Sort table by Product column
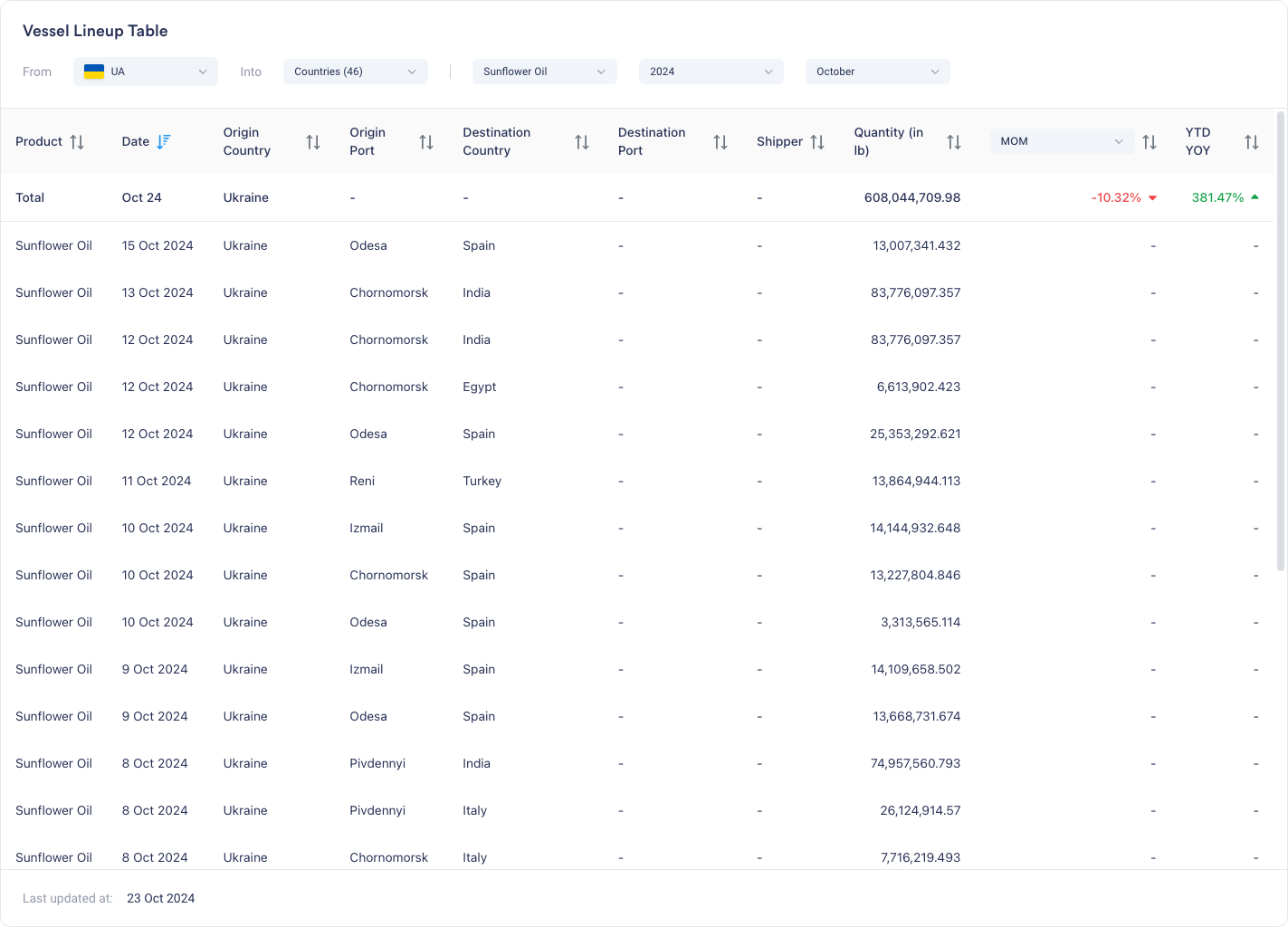 coord(77,142)
